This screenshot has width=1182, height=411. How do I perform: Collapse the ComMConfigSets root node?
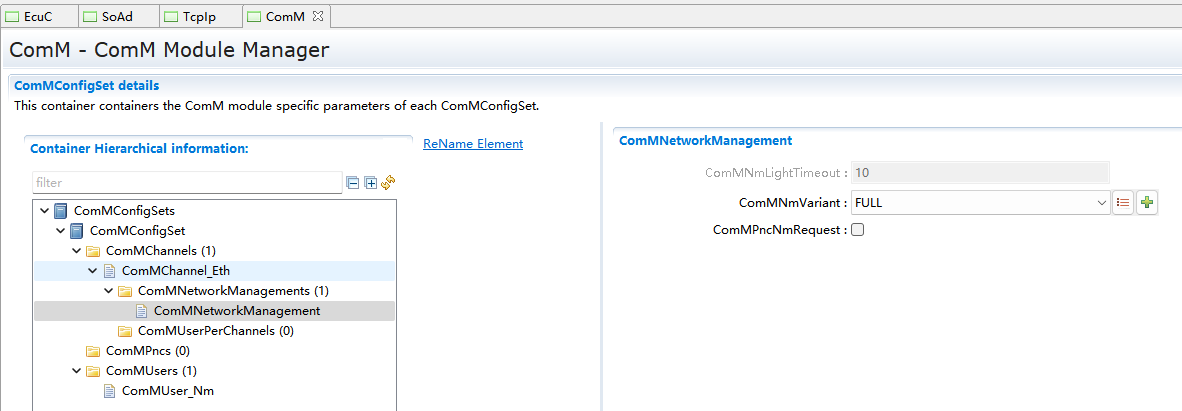(44, 211)
